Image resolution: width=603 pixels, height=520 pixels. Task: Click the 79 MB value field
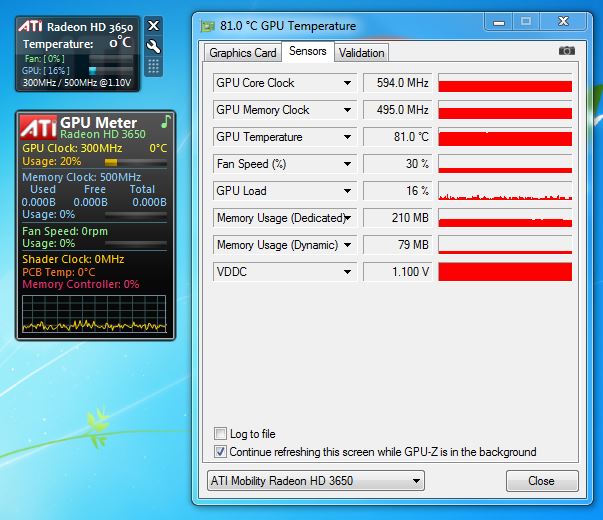(398, 245)
